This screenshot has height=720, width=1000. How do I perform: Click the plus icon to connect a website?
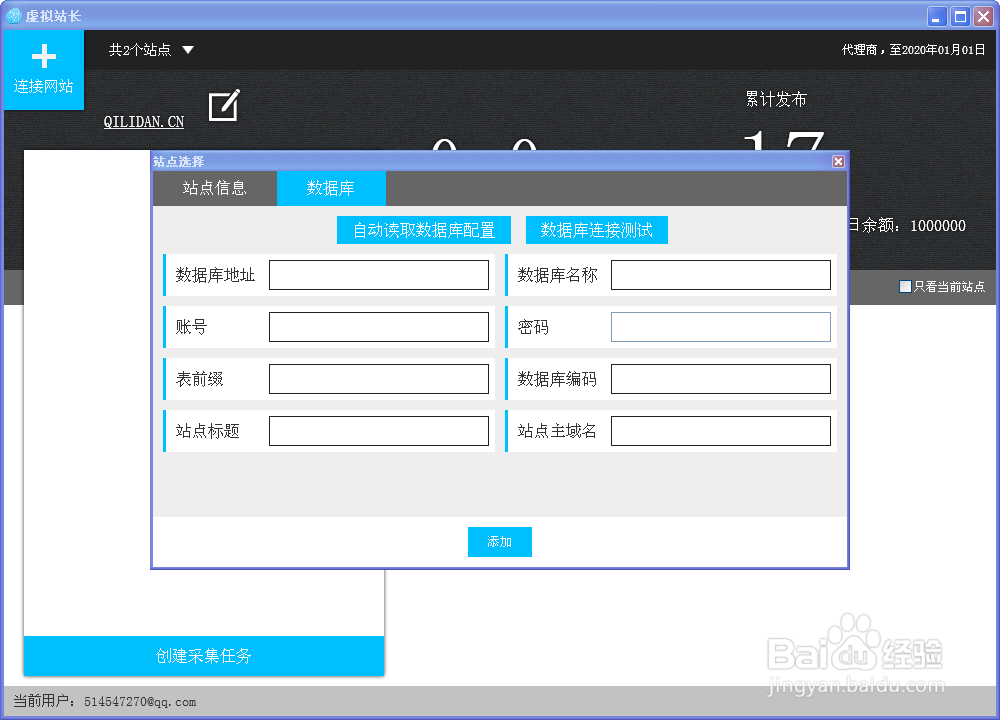44,57
